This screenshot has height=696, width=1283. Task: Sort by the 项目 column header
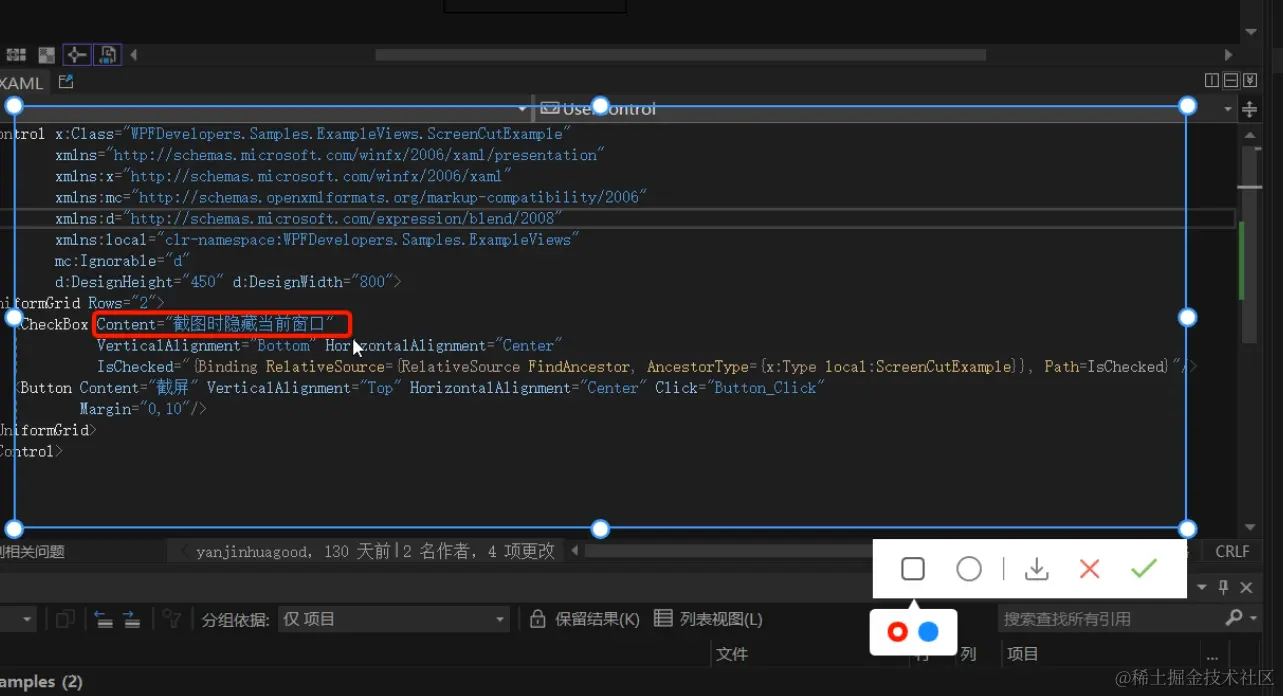1022,654
